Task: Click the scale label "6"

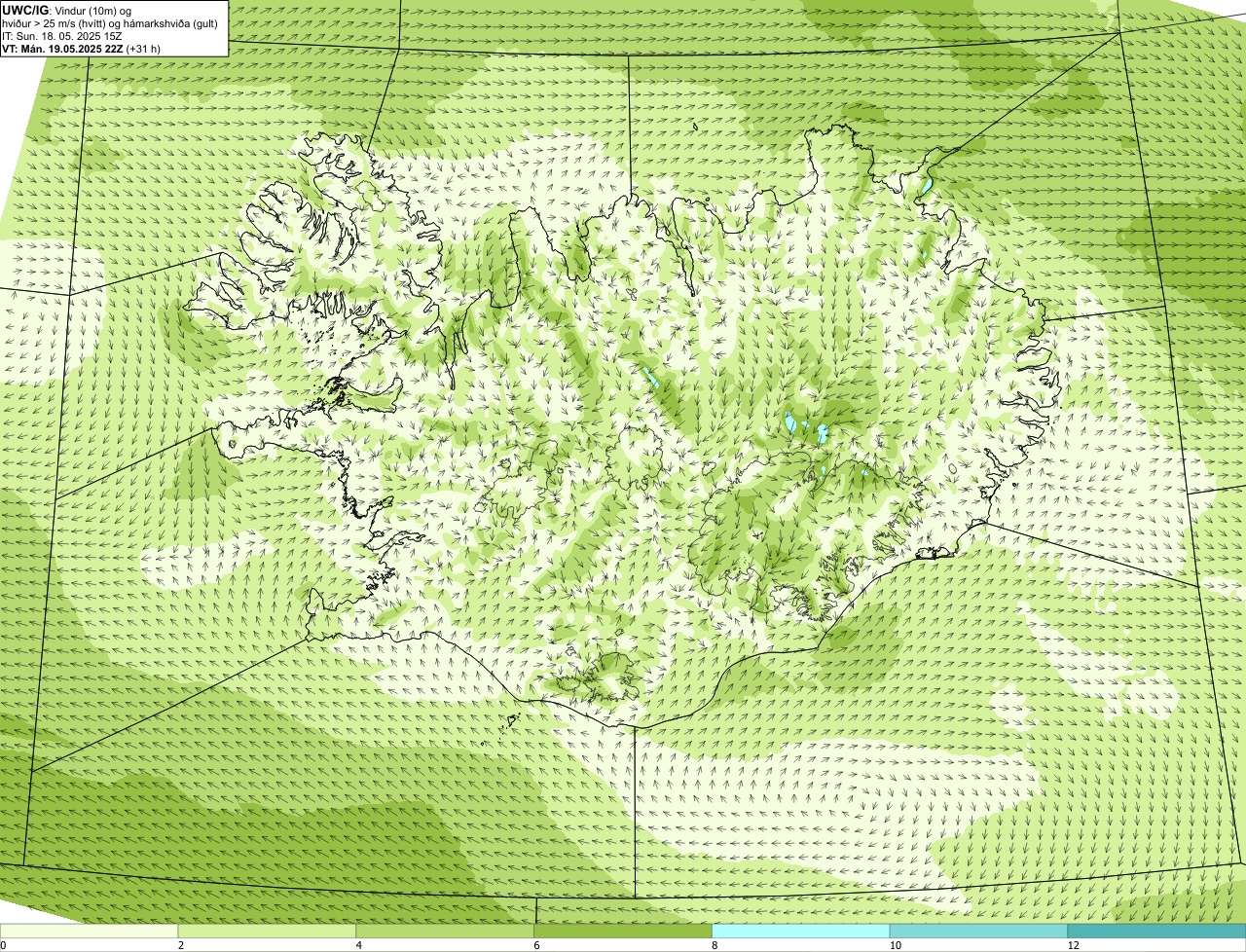Action: [537, 945]
